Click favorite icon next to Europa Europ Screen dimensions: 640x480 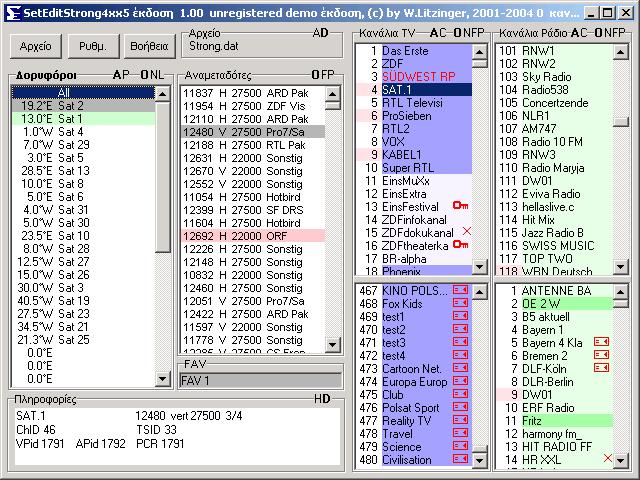tap(460, 381)
